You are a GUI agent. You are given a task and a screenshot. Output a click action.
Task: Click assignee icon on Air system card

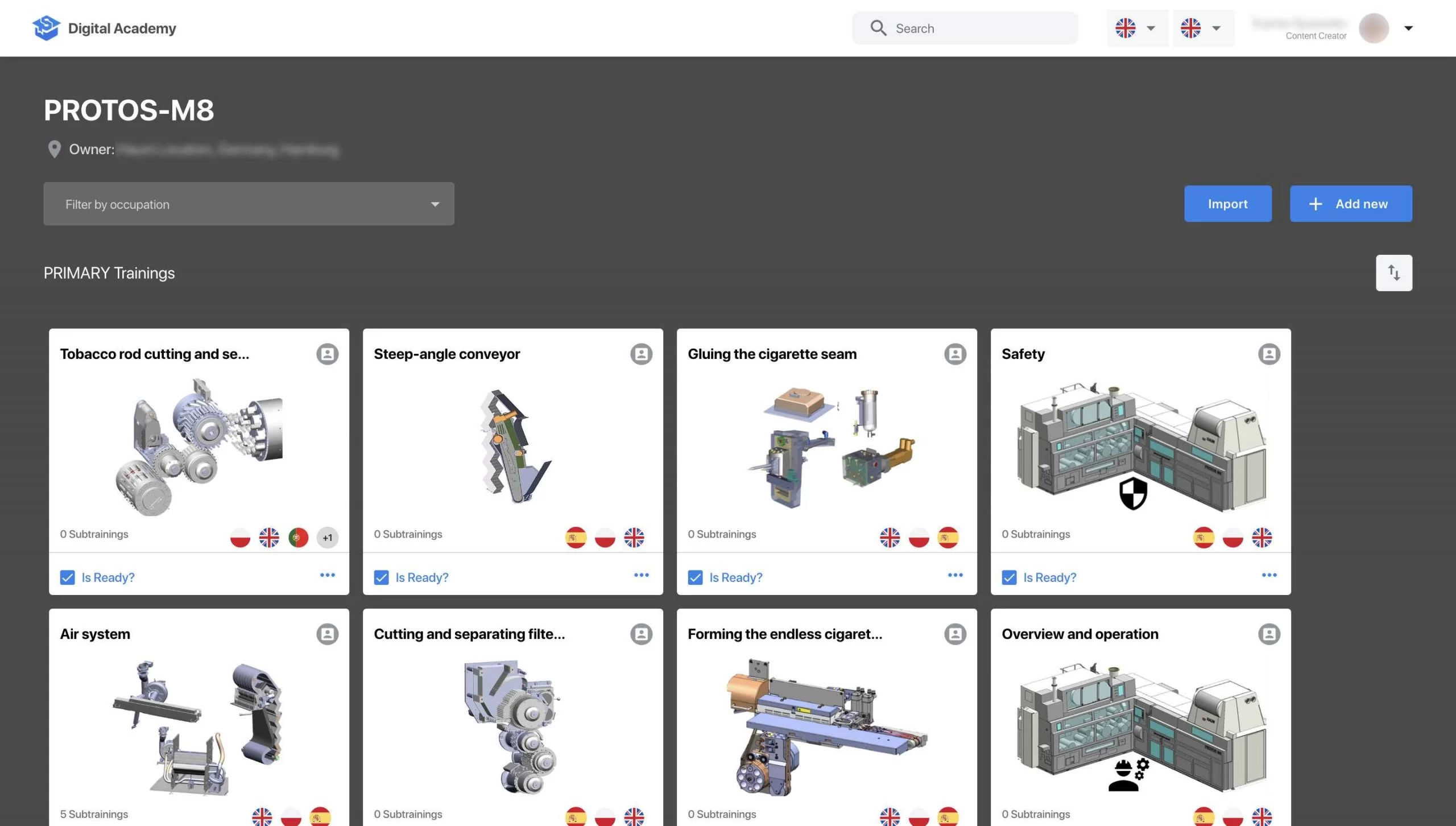click(327, 634)
